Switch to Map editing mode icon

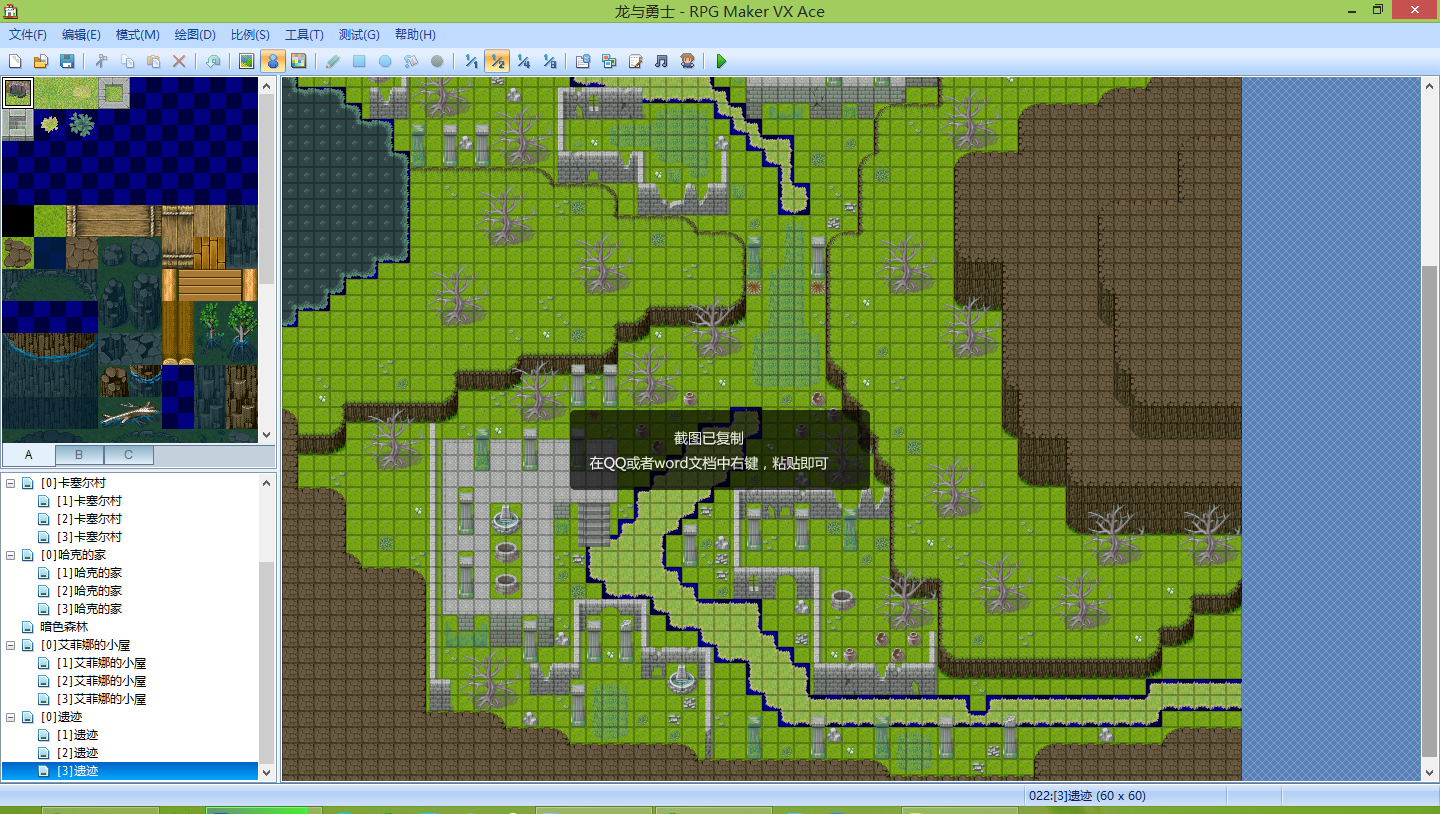click(246, 61)
